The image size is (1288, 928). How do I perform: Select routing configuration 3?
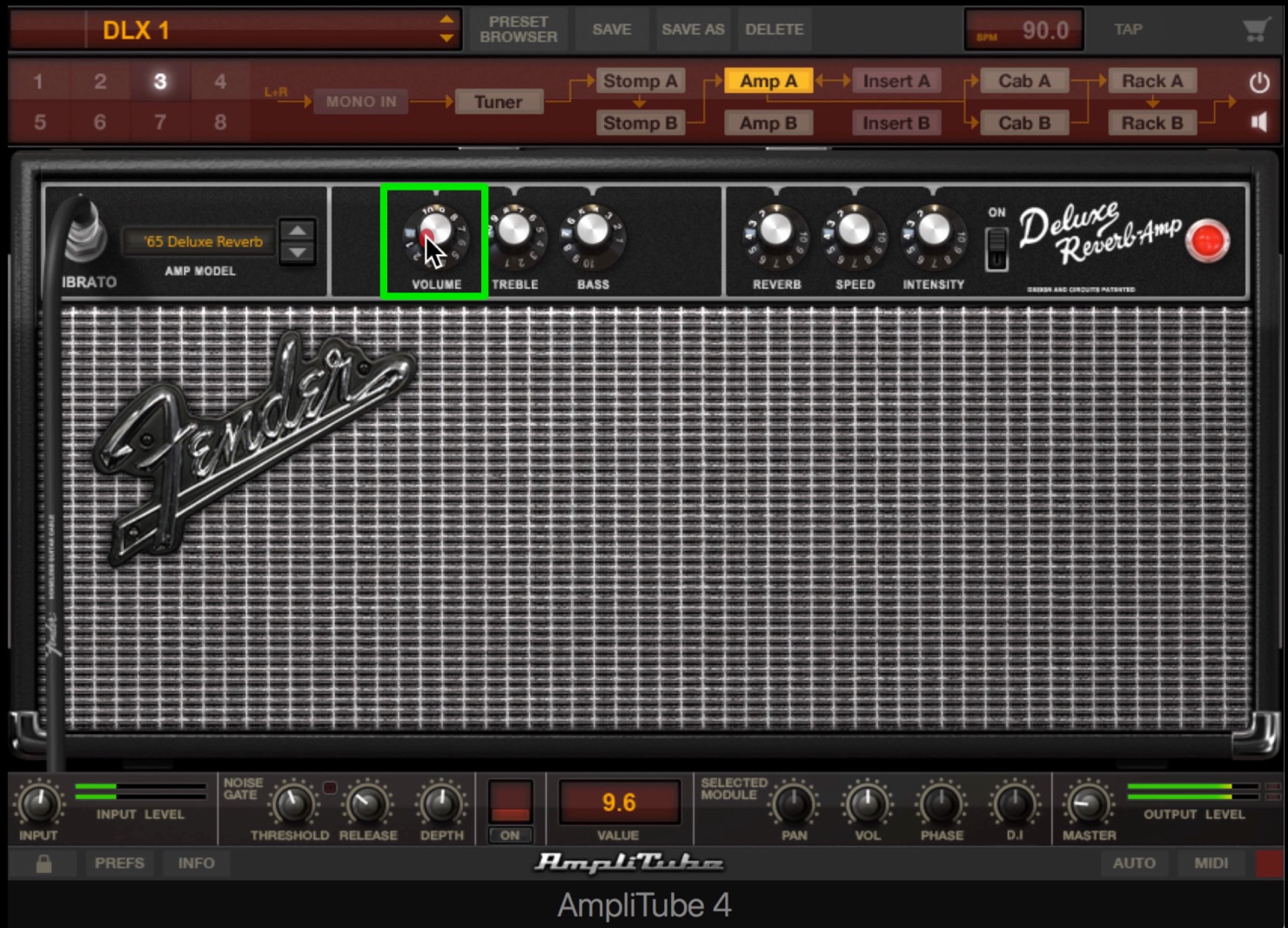[160, 82]
